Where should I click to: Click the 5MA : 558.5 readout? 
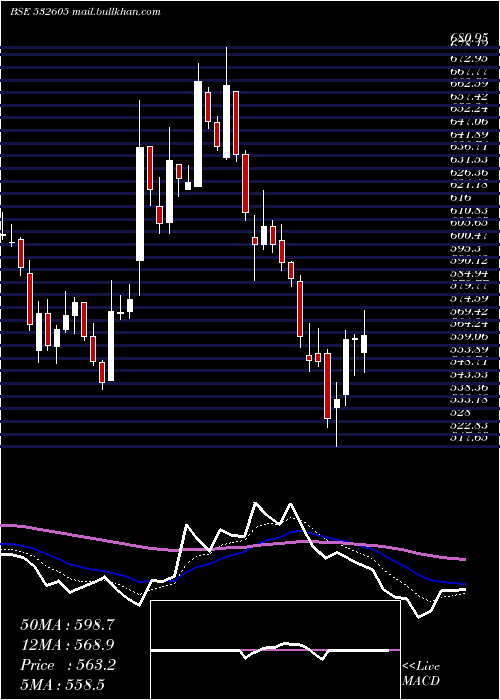(62, 684)
